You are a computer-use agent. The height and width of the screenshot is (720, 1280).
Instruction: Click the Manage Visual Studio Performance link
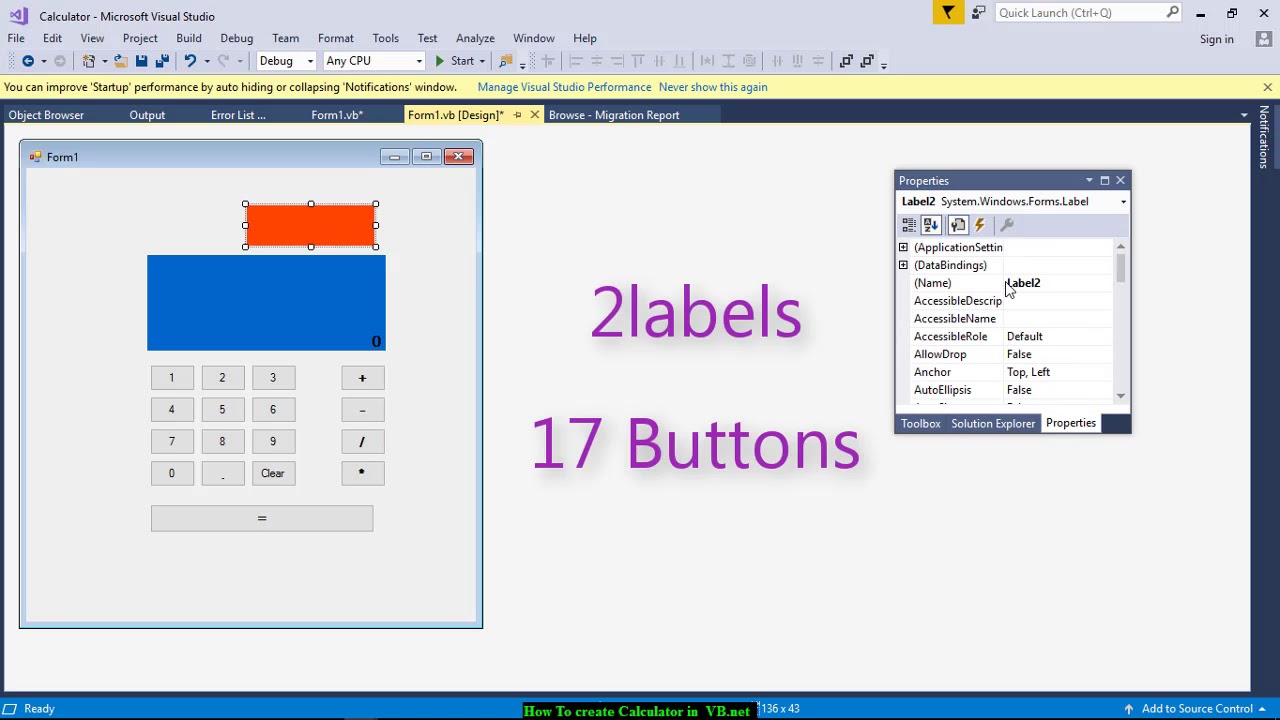click(564, 87)
